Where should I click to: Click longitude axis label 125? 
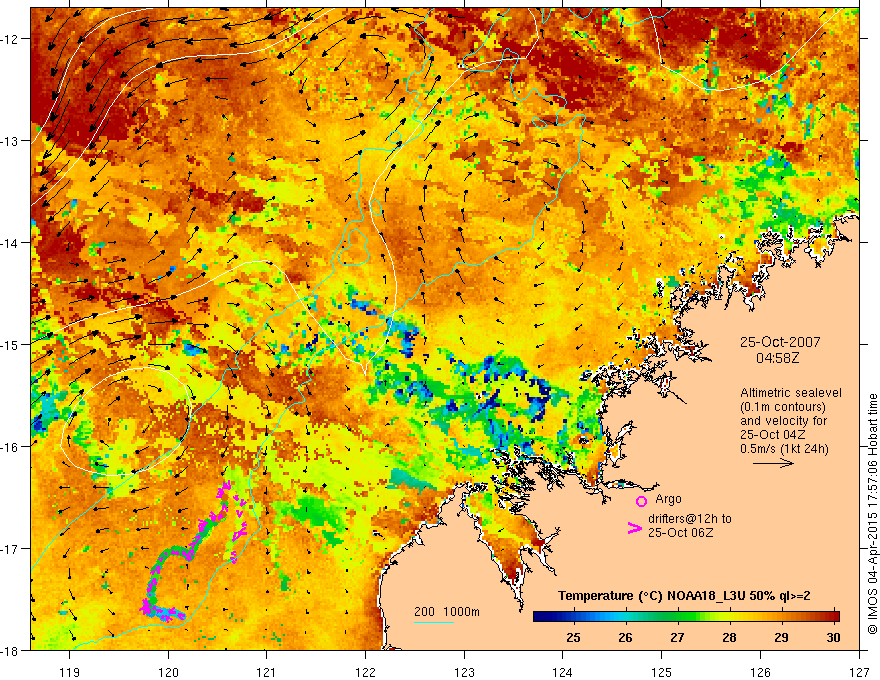pos(662,672)
